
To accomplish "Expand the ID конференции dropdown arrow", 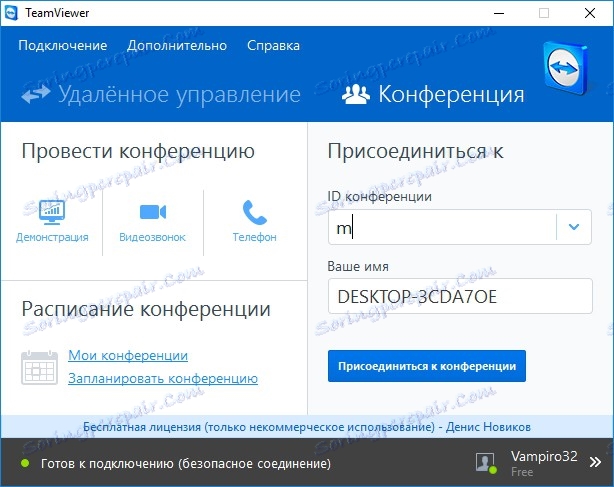I will pyautogui.click(x=574, y=227).
